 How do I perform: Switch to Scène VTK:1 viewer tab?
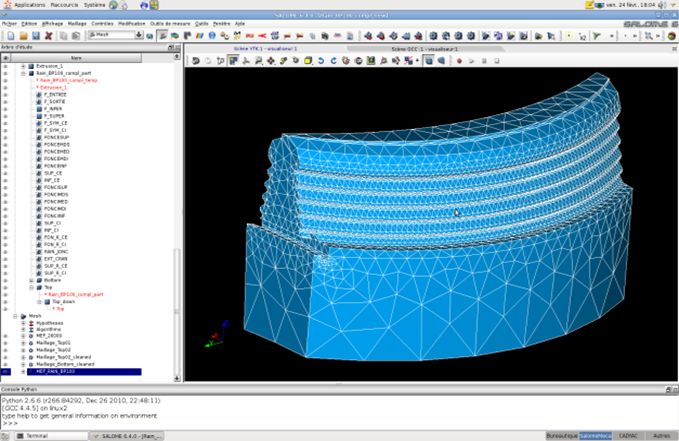[x=265, y=49]
